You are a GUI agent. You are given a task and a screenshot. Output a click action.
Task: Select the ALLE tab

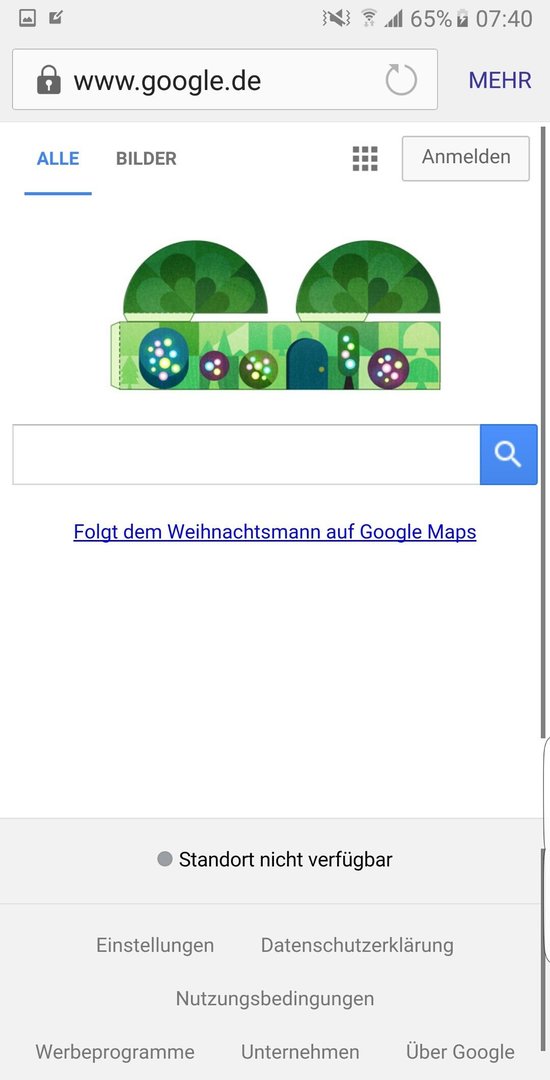pyautogui.click(x=58, y=158)
